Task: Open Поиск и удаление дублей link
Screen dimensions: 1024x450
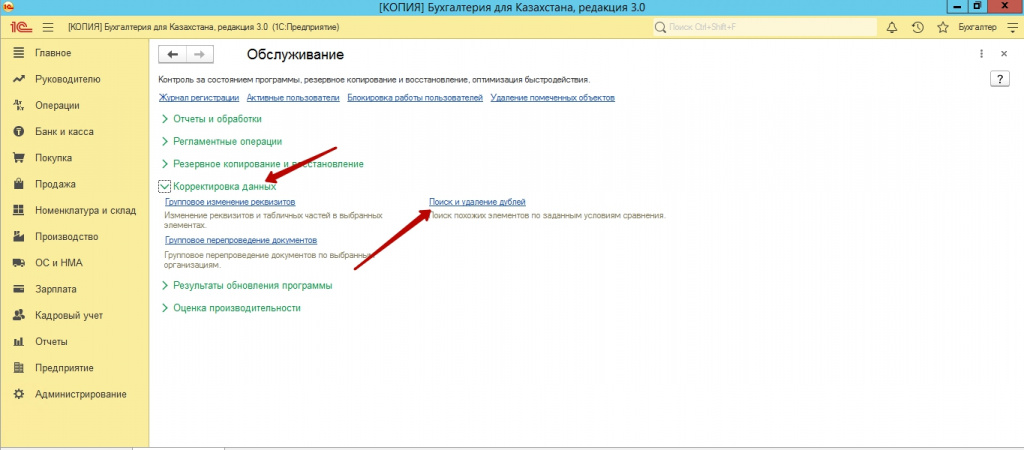Action: click(477, 202)
